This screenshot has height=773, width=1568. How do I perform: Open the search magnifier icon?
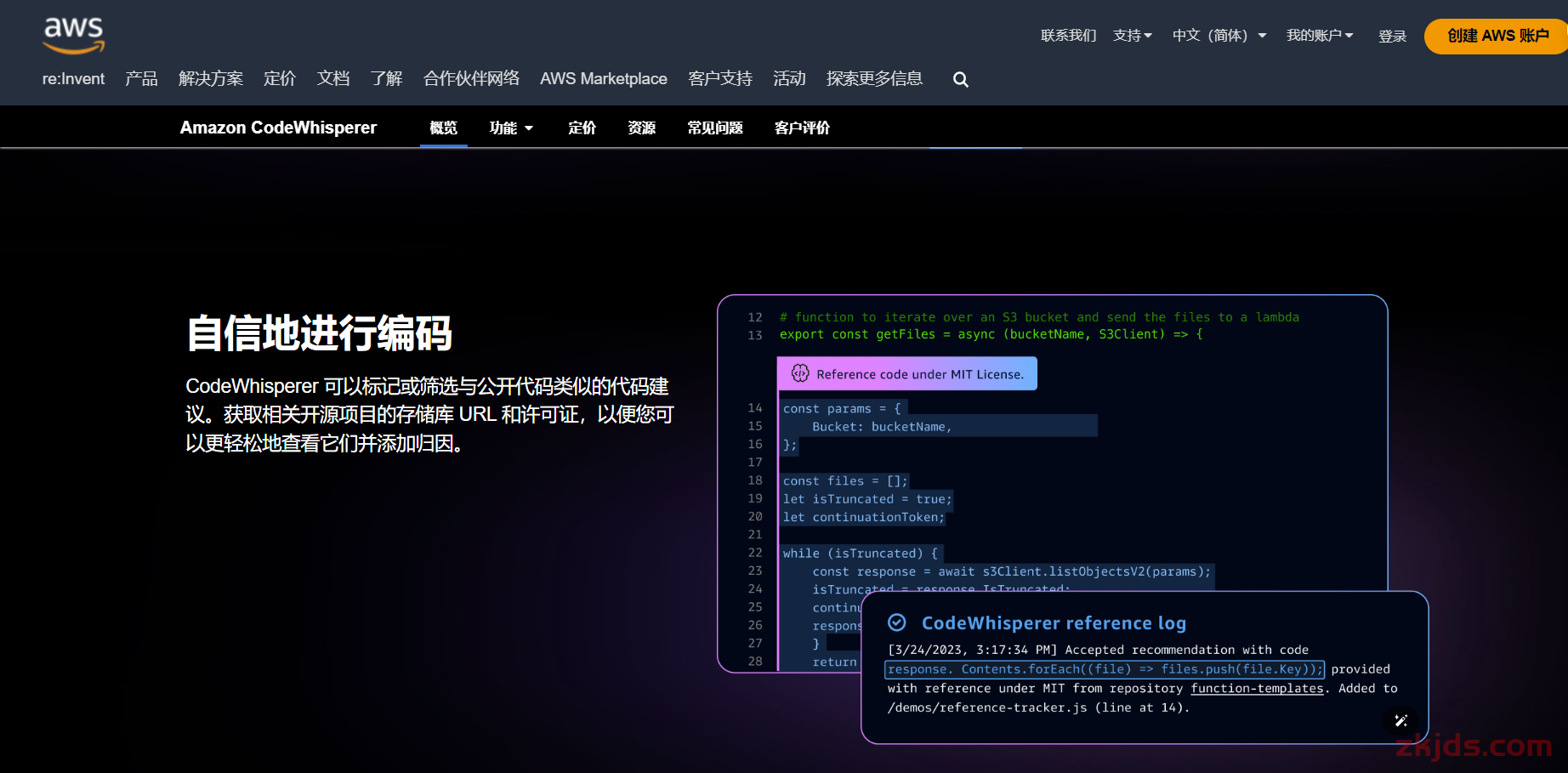point(961,79)
